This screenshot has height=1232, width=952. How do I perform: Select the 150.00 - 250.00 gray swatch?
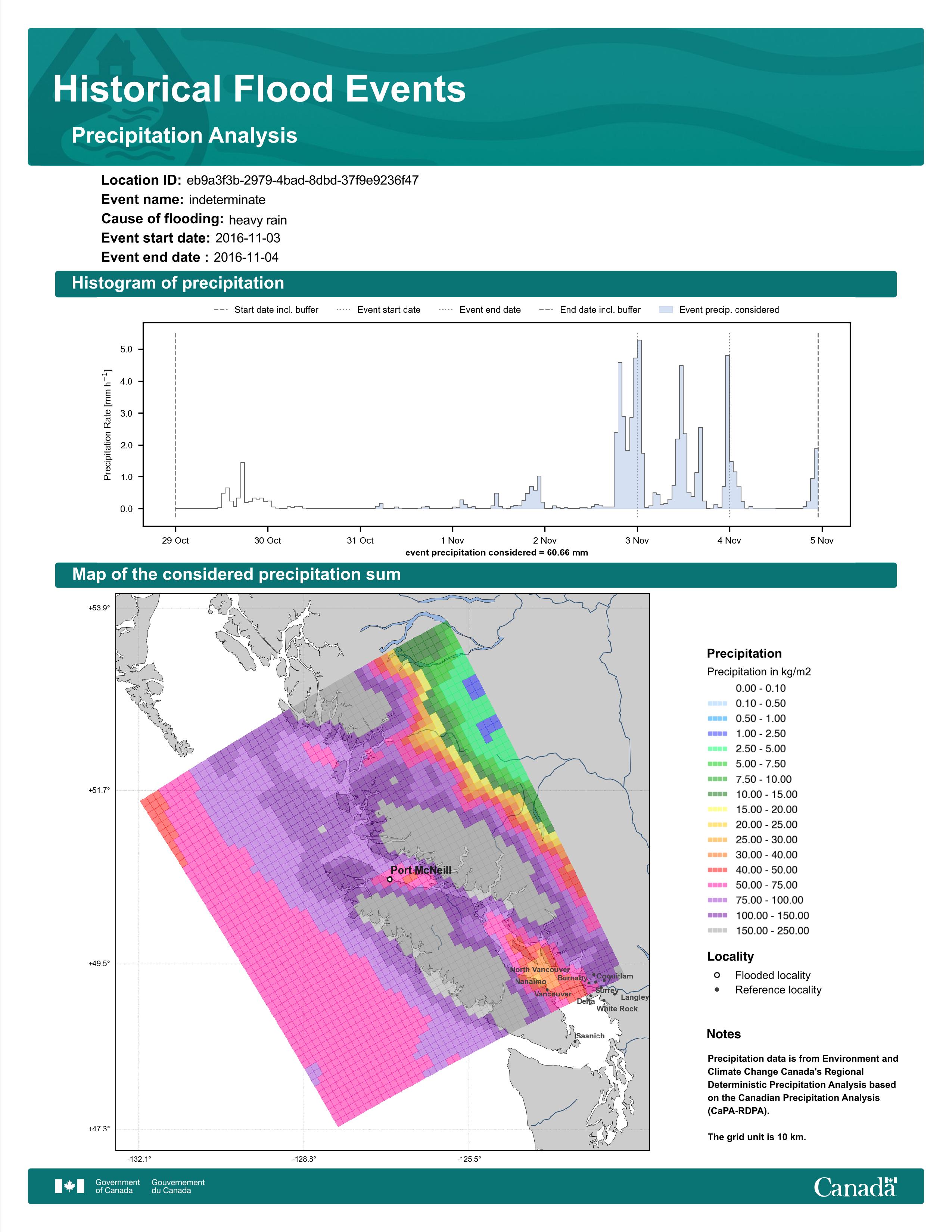click(717, 931)
